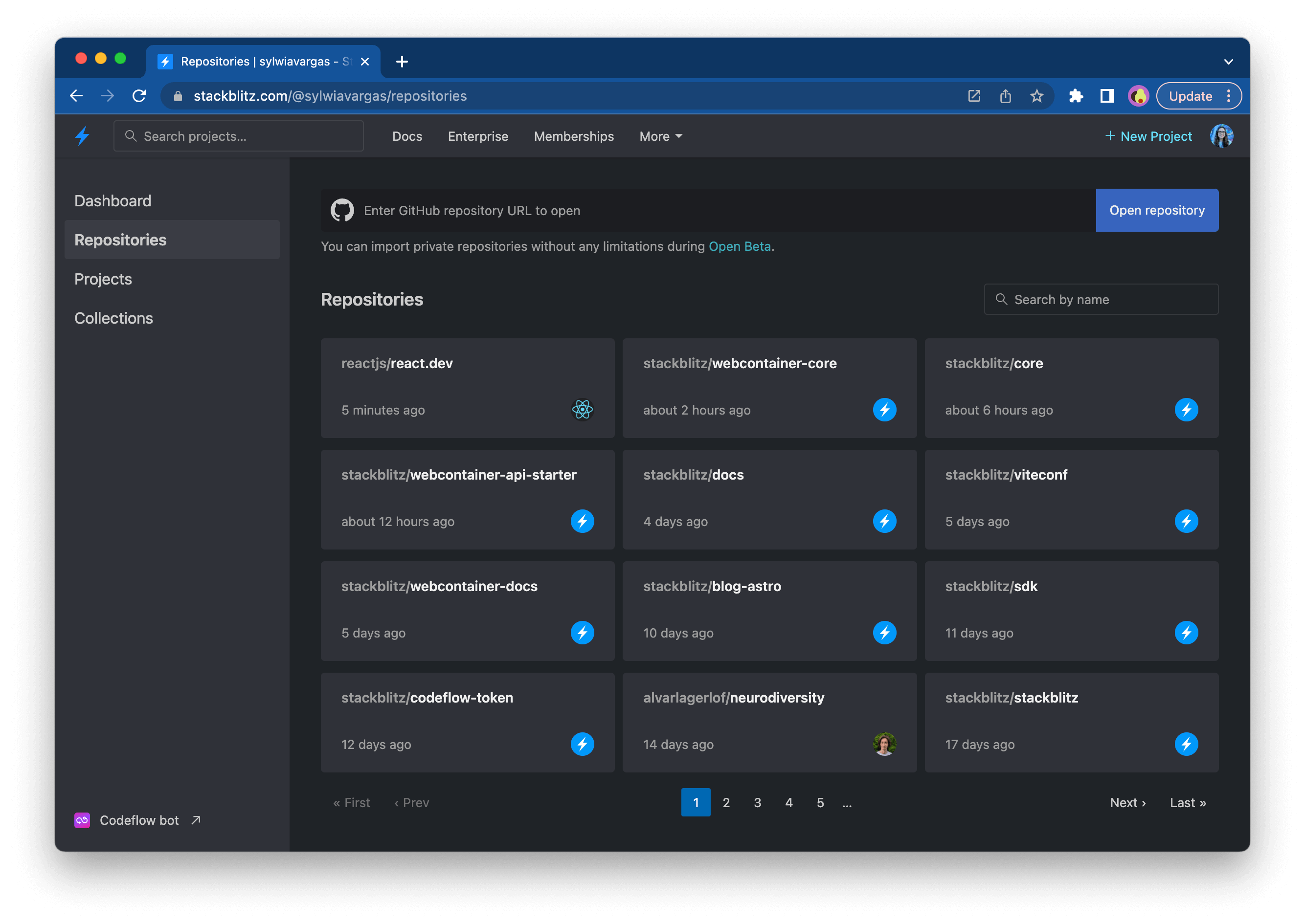The height and width of the screenshot is (924, 1305).
Task: Click the GitHub Octocat icon
Action: [342, 211]
